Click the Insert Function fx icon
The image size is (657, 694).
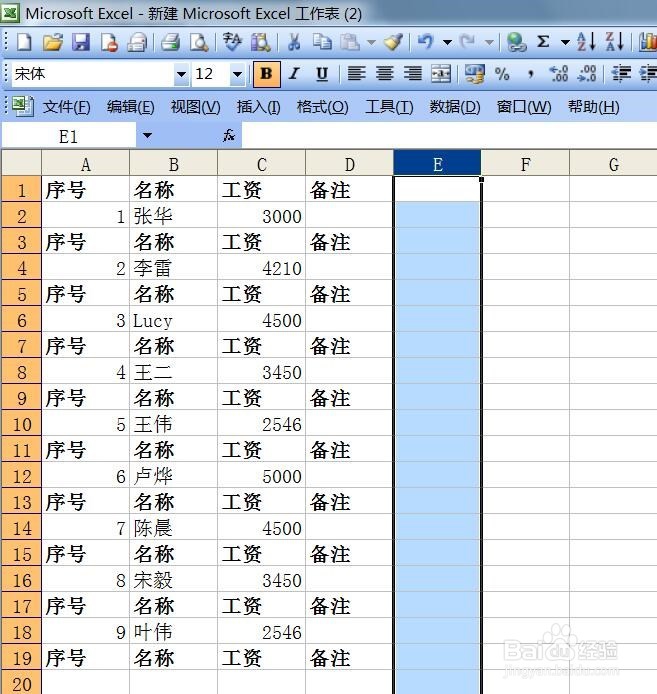(x=229, y=135)
